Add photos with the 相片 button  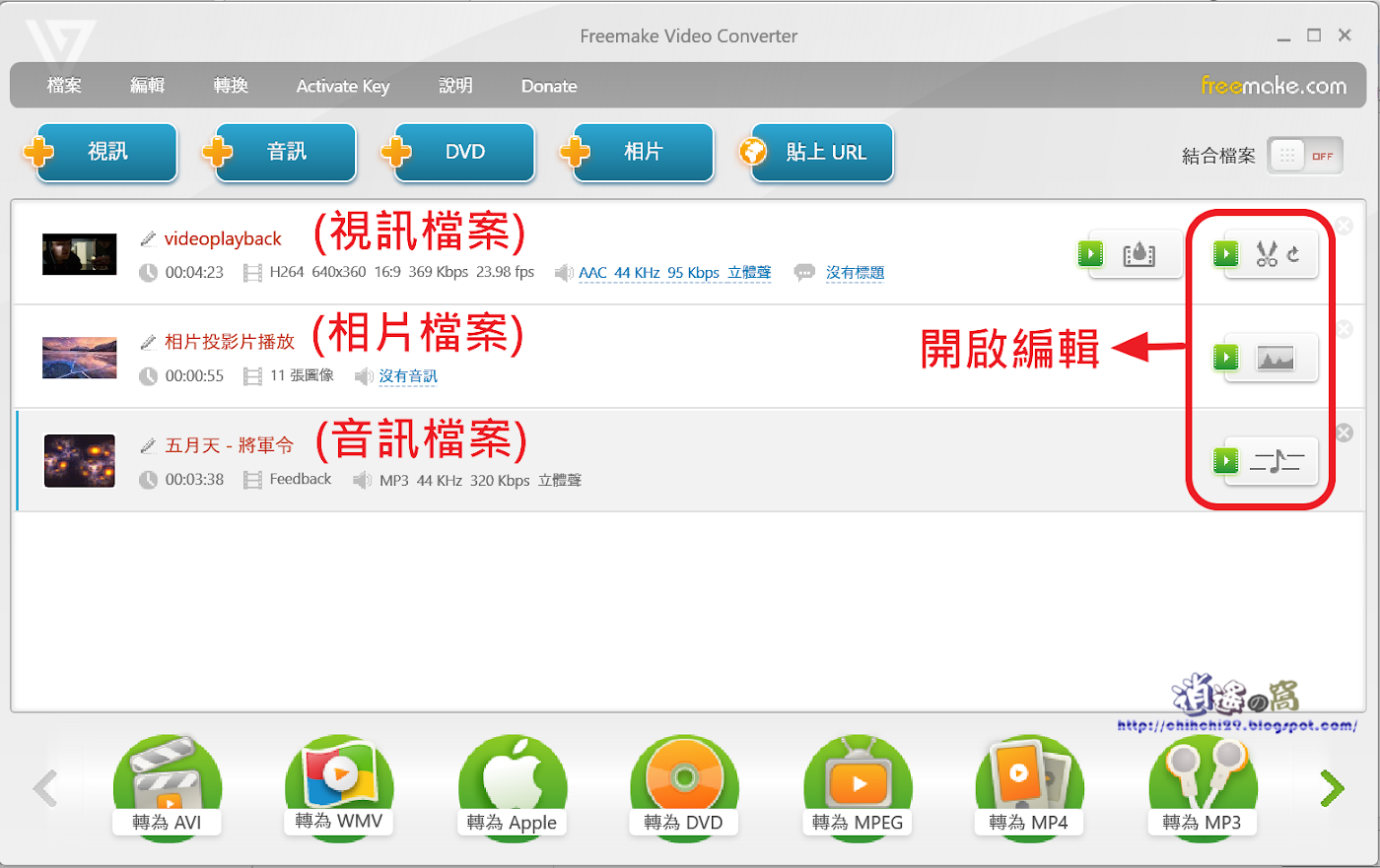[643, 152]
